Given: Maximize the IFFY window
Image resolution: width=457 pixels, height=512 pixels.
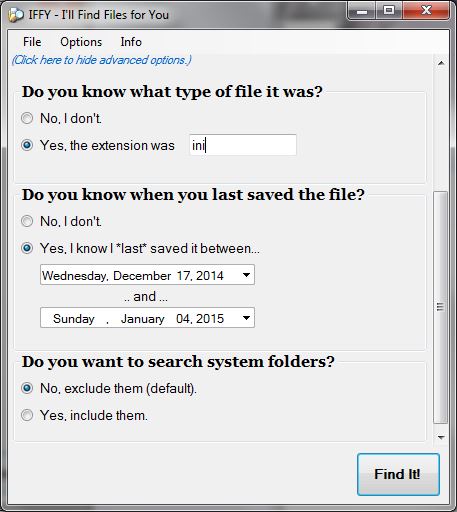Looking at the screenshot, I should click(x=389, y=11).
